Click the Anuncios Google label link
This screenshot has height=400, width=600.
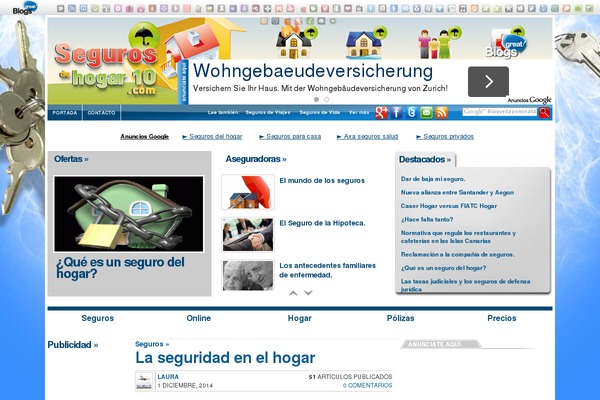[145, 137]
